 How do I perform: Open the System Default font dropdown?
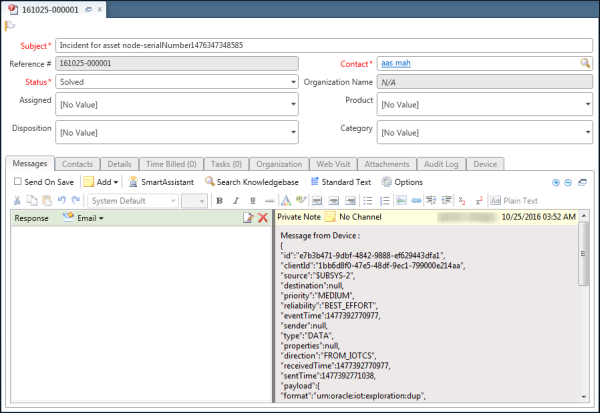pos(133,201)
